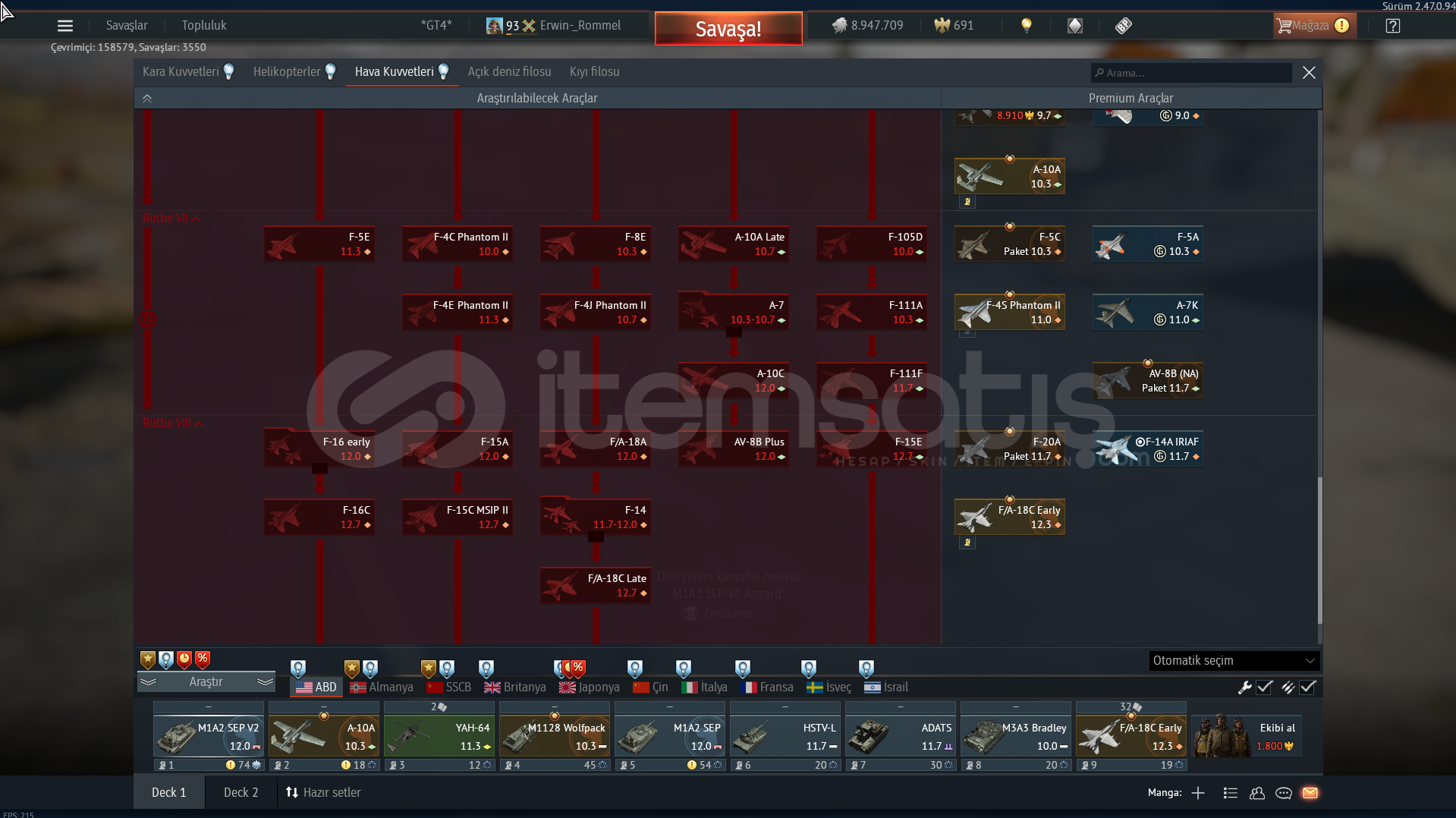Toggle the auto-repair checkbox next to wrench
This screenshot has width=1456, height=818.
1264,687
